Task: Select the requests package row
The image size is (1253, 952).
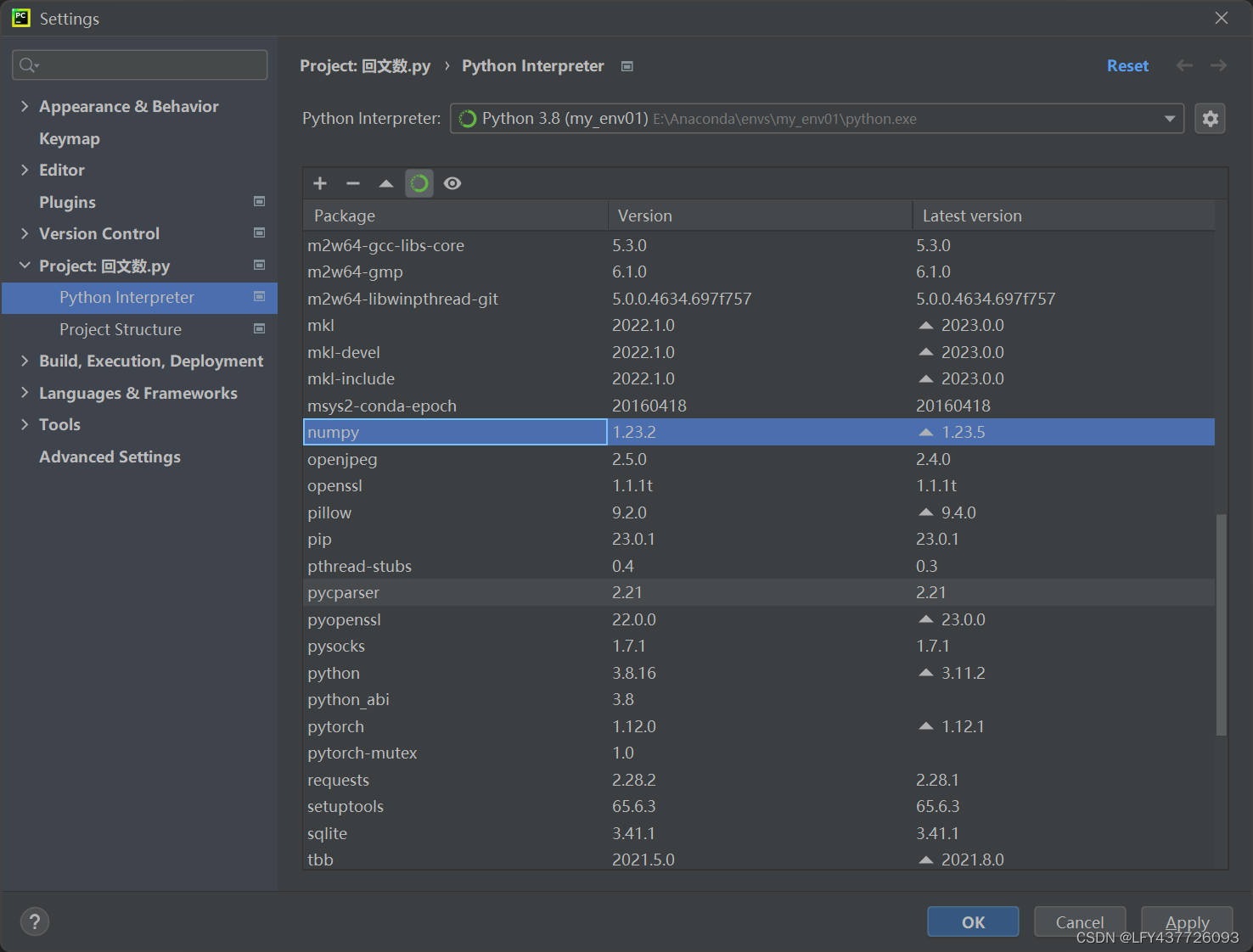Action: click(759, 780)
